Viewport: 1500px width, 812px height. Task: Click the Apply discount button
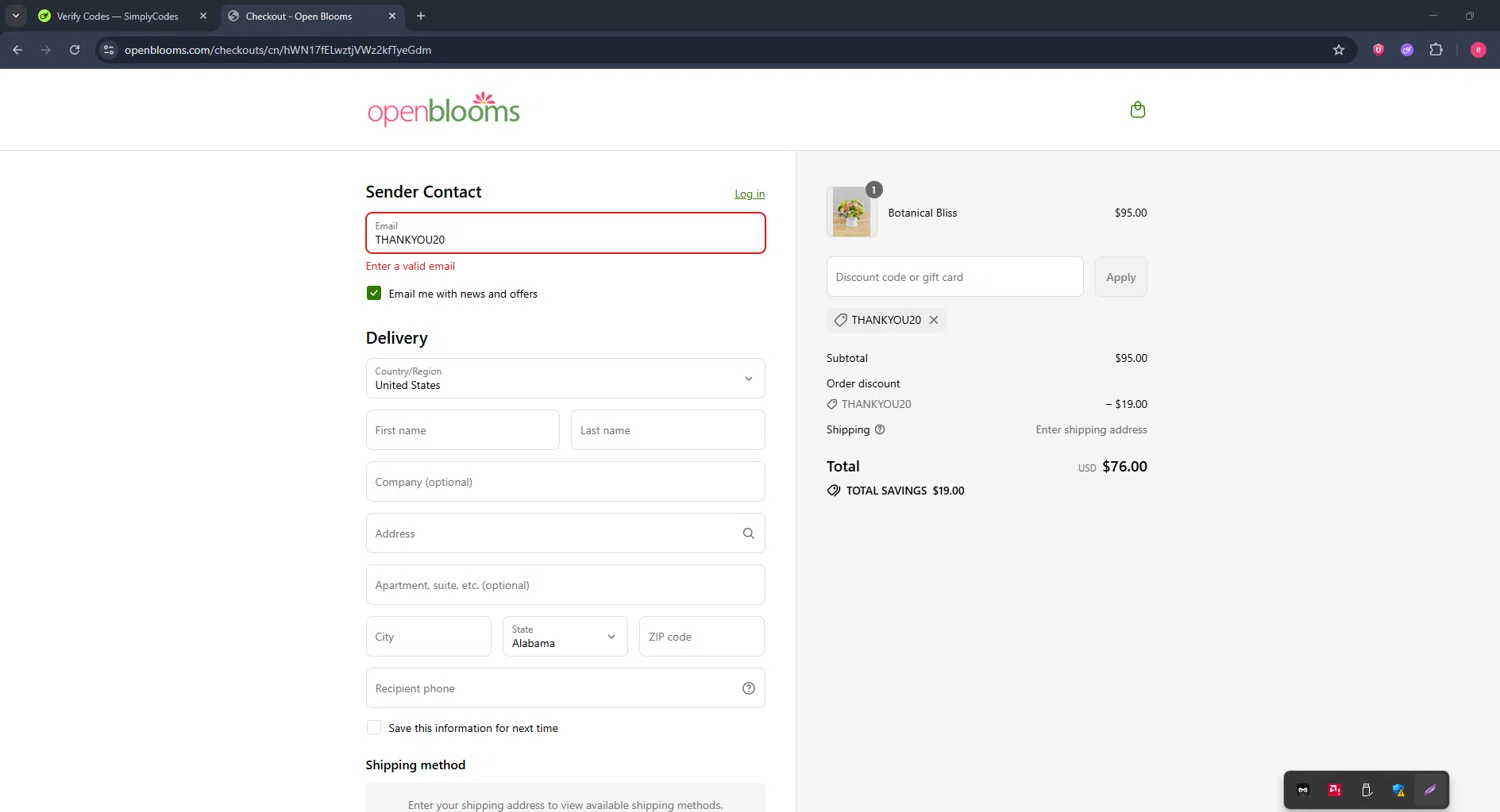[x=1121, y=277]
